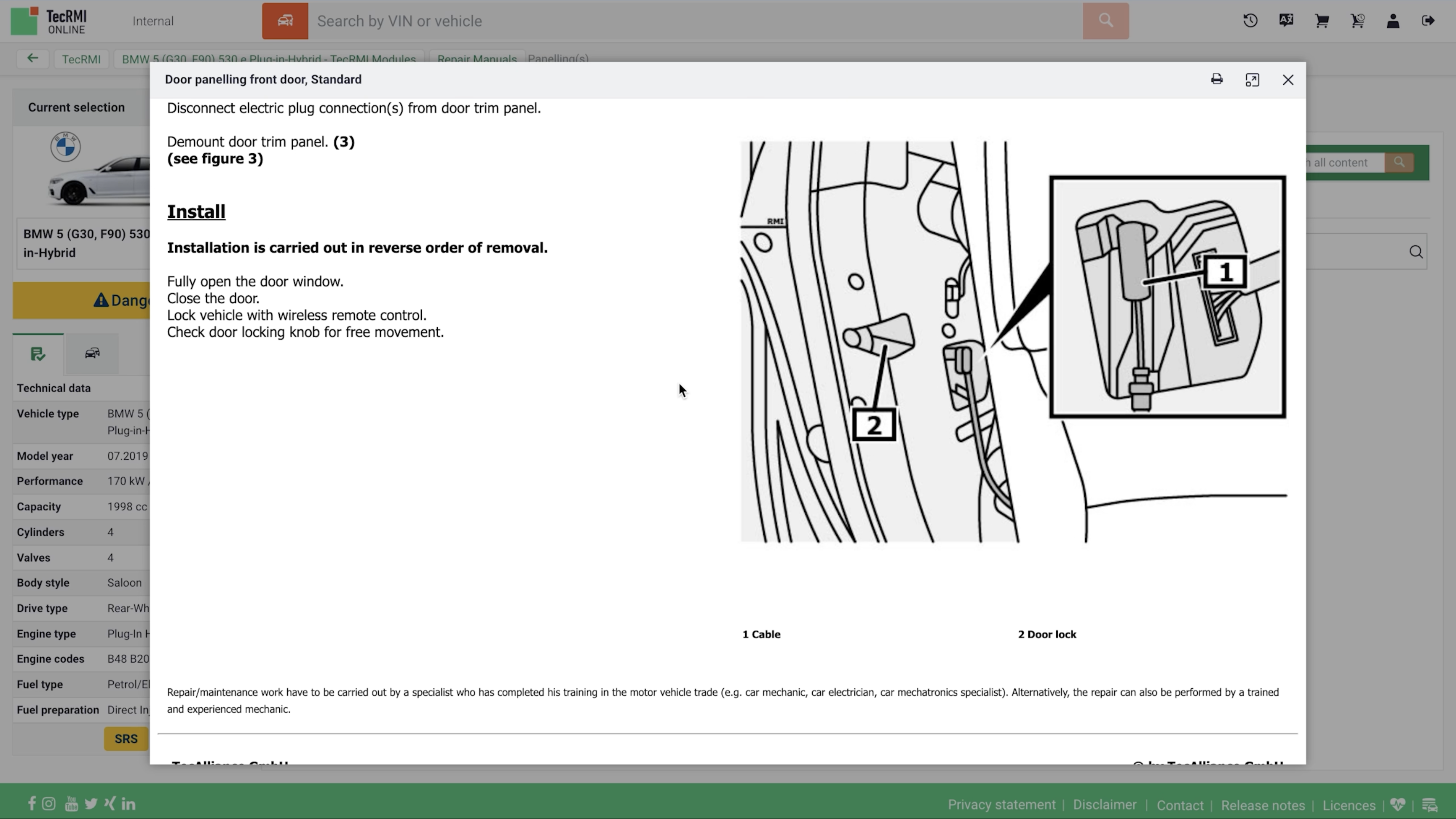Viewport: 1456px width, 819px height.
Task: Click 'Lock vehicle with wireless remote control.' text
Action: 297,315
